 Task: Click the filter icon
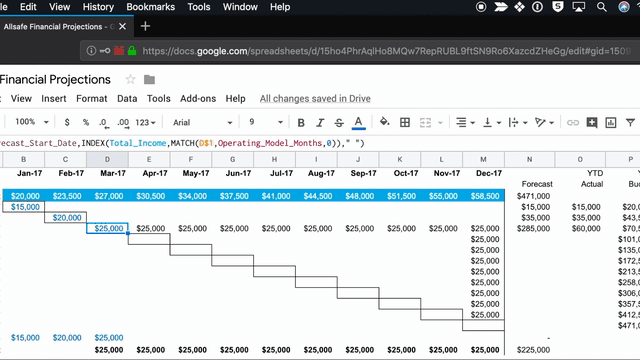(630, 122)
